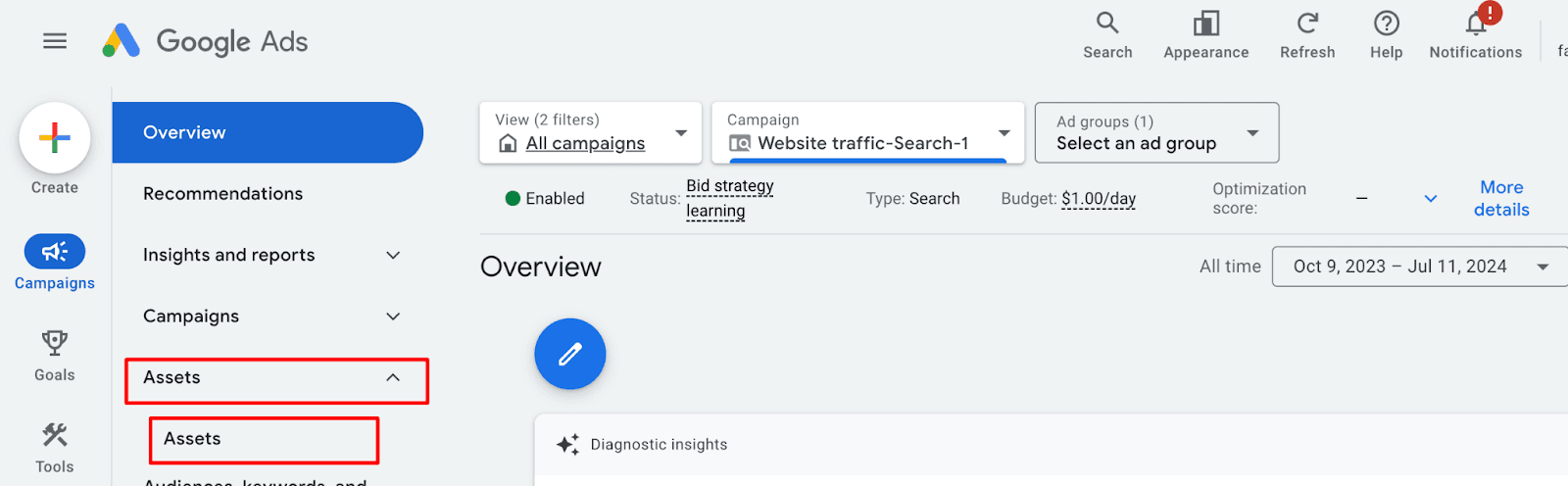Open the Notifications bell
Image resolution: width=1568 pixels, height=486 pixels.
1475,35
